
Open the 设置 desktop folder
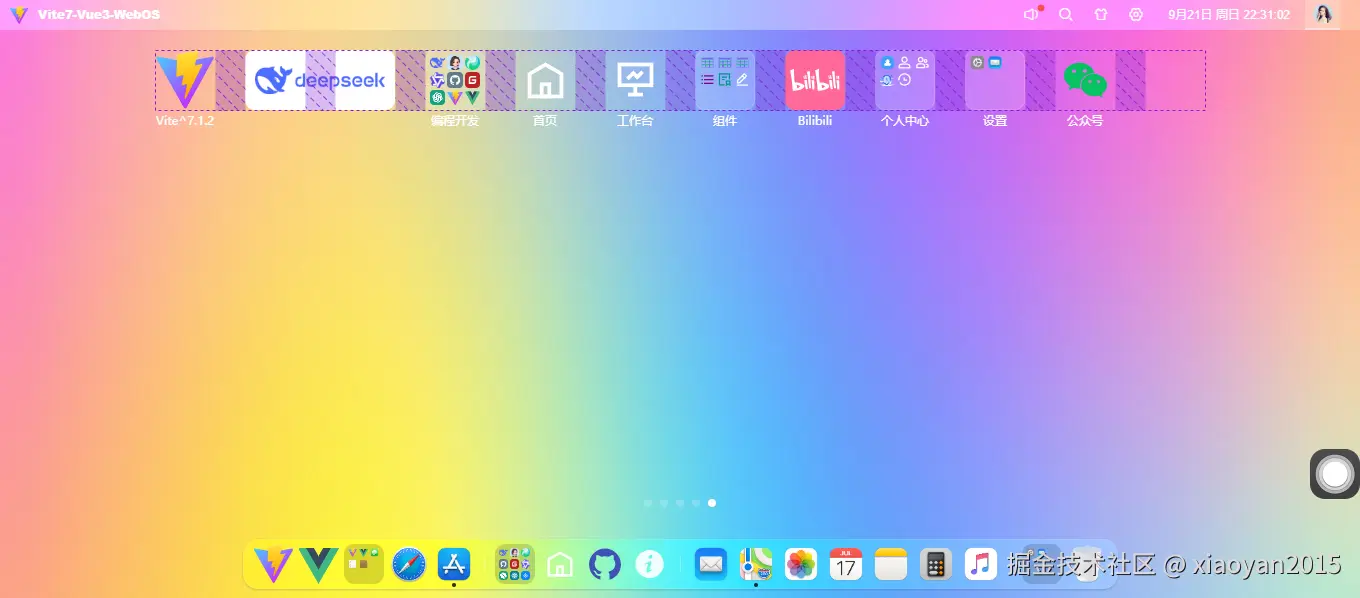coord(995,81)
